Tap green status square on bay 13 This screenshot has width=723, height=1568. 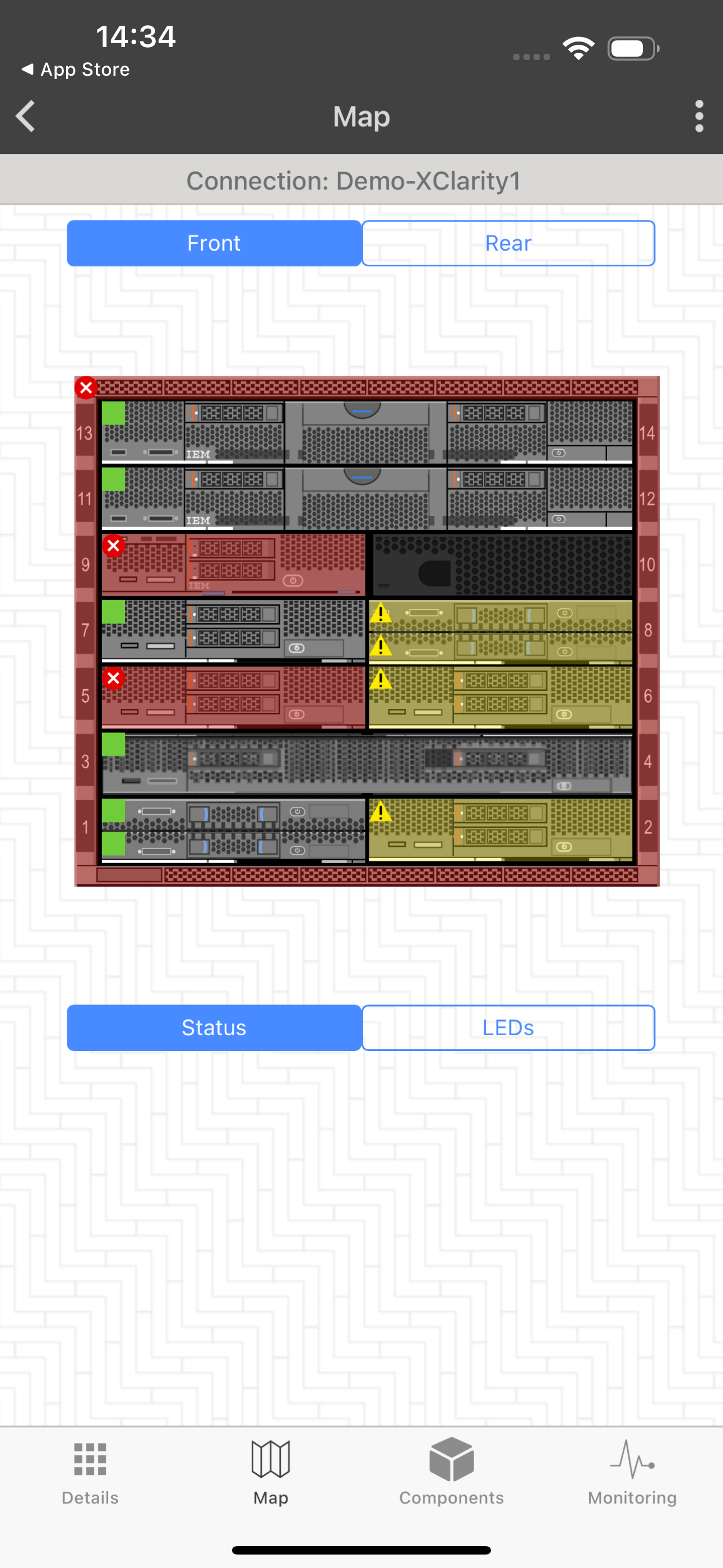[x=113, y=413]
